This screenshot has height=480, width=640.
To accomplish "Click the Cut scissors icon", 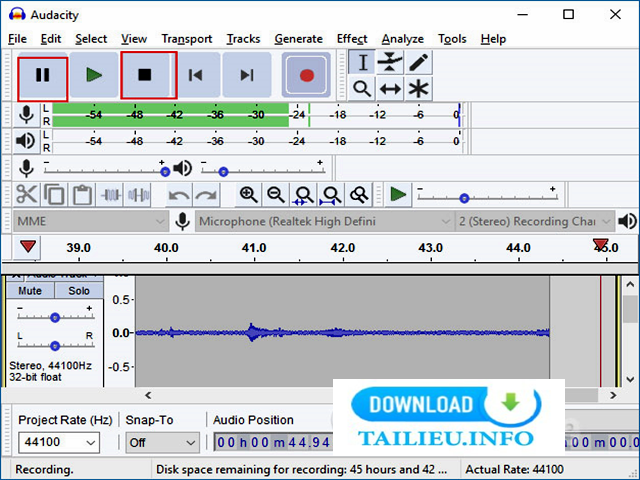I will [x=27, y=194].
